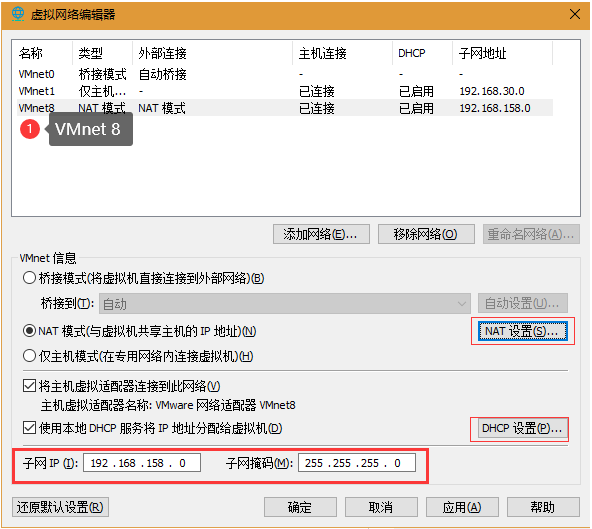The height and width of the screenshot is (529, 592).
Task: Select NAT 模式 radio button
Action: click(29, 331)
